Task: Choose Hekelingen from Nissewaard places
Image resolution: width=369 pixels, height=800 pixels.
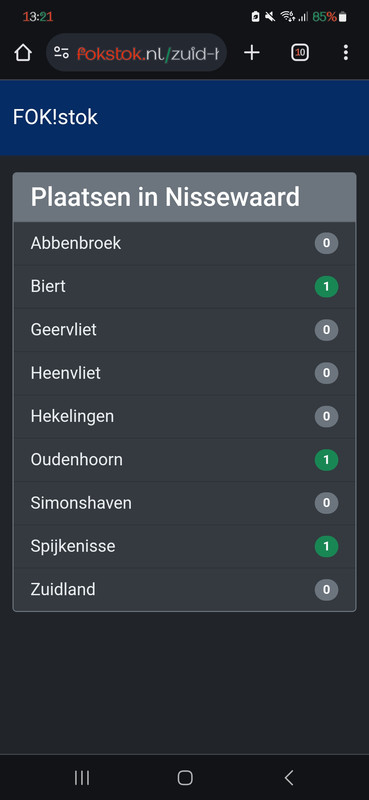Action: [x=184, y=417]
